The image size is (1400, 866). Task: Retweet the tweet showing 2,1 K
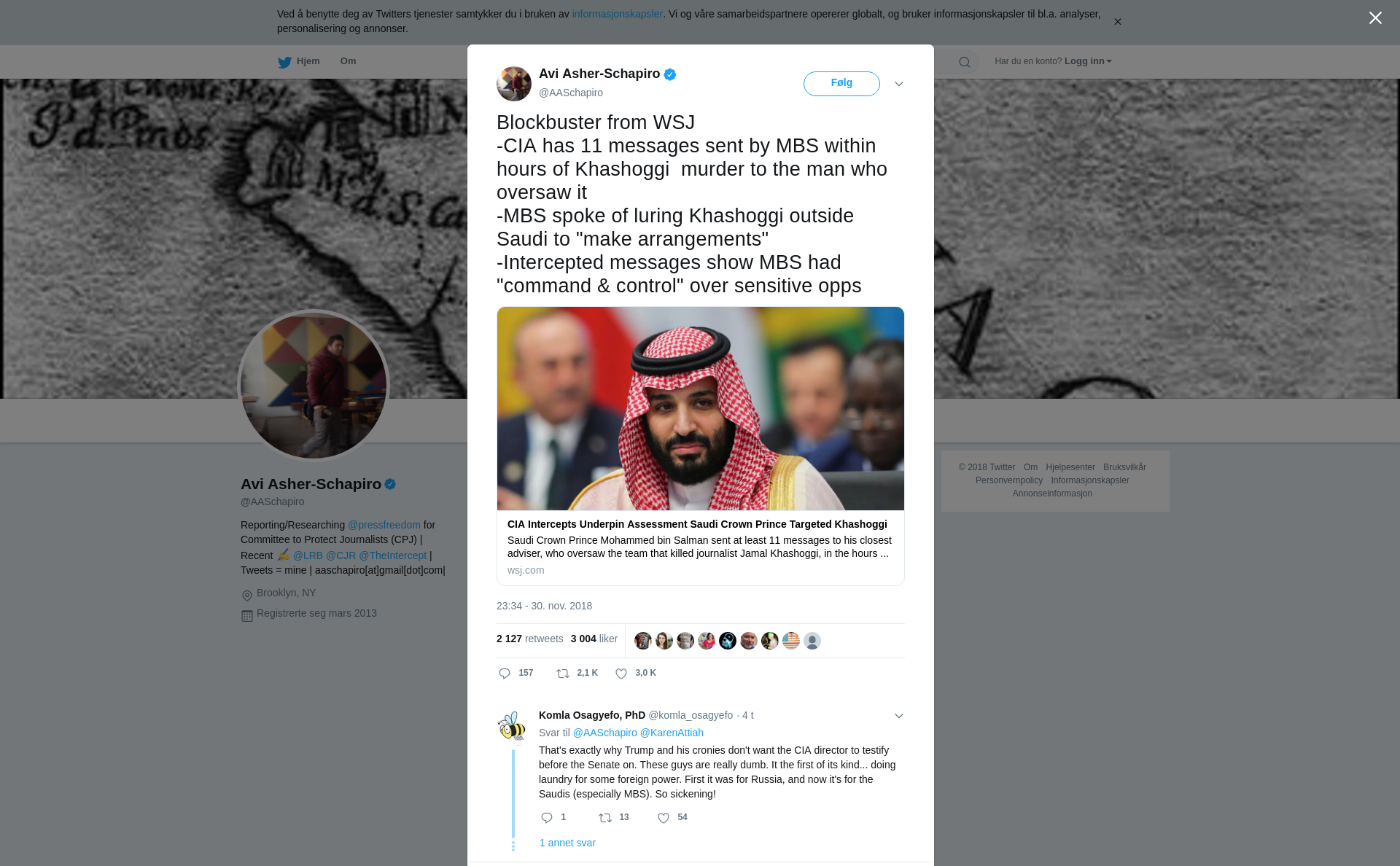[x=563, y=674]
